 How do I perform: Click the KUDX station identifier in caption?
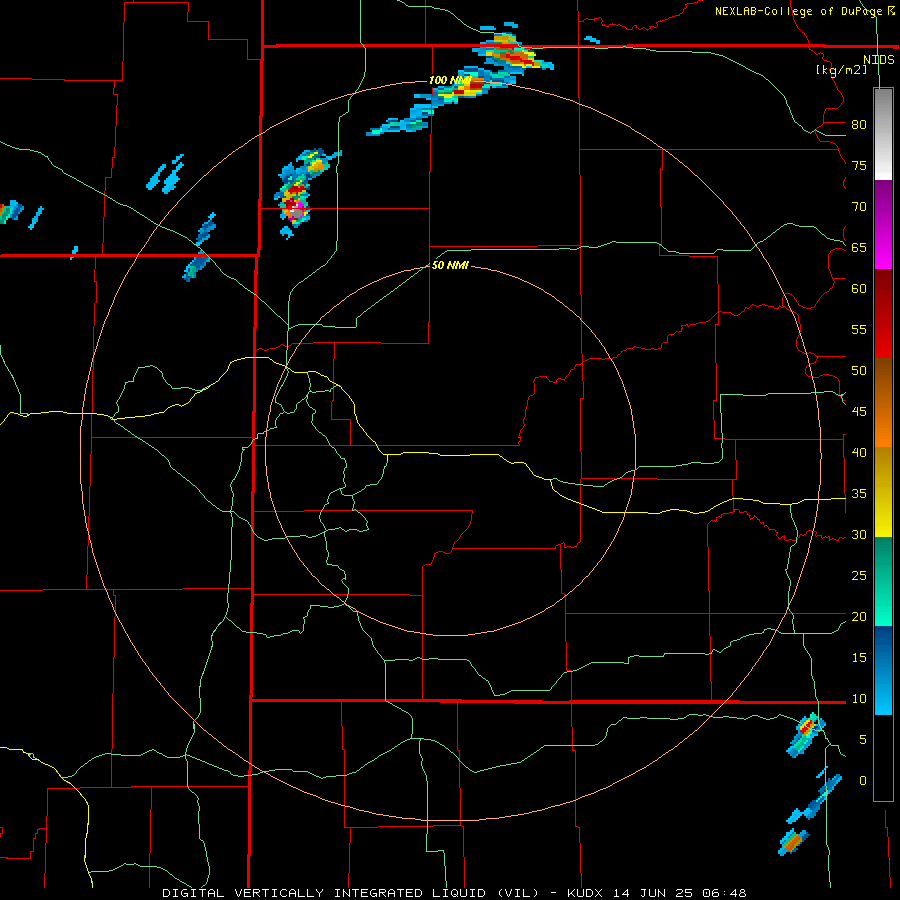(x=586, y=893)
